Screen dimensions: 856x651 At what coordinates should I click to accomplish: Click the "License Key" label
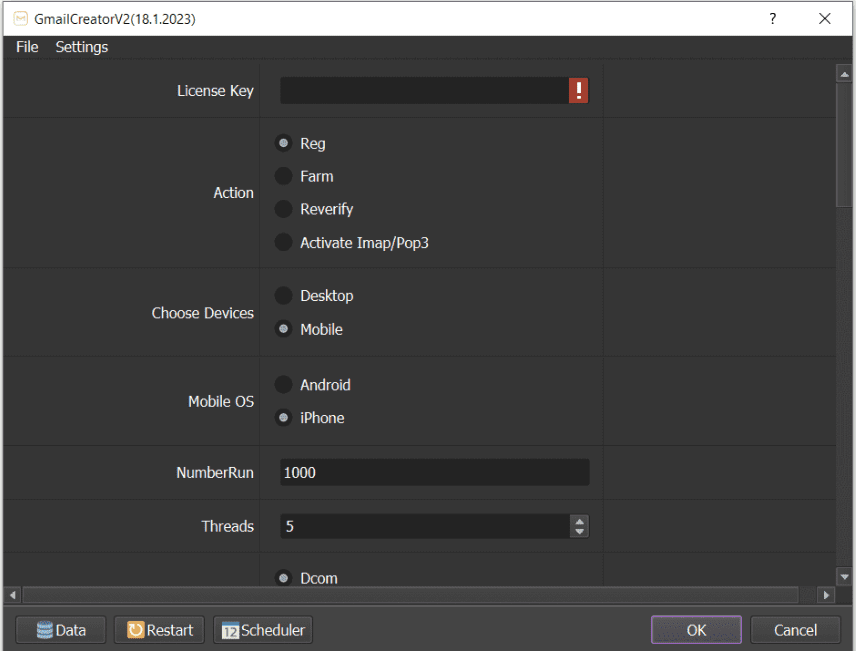(215, 91)
